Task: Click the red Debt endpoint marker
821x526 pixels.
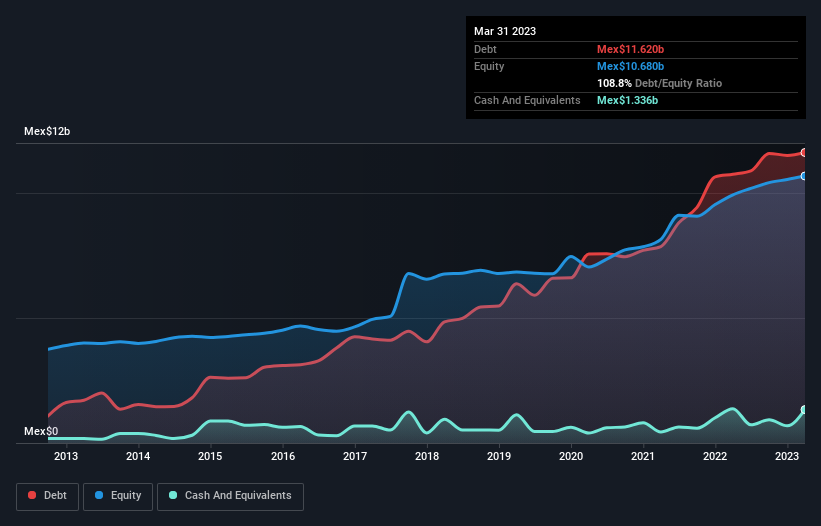Action: coord(804,153)
